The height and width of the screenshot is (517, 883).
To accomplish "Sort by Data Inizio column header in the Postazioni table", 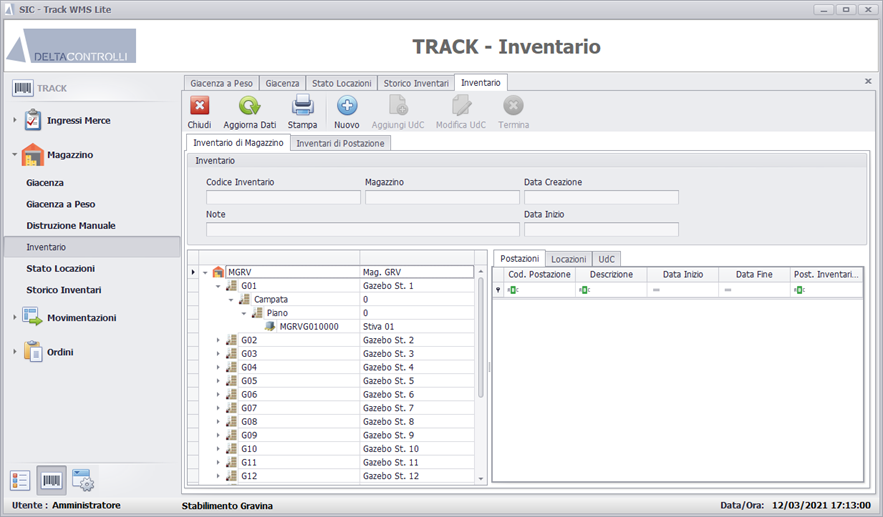I will tap(683, 274).
